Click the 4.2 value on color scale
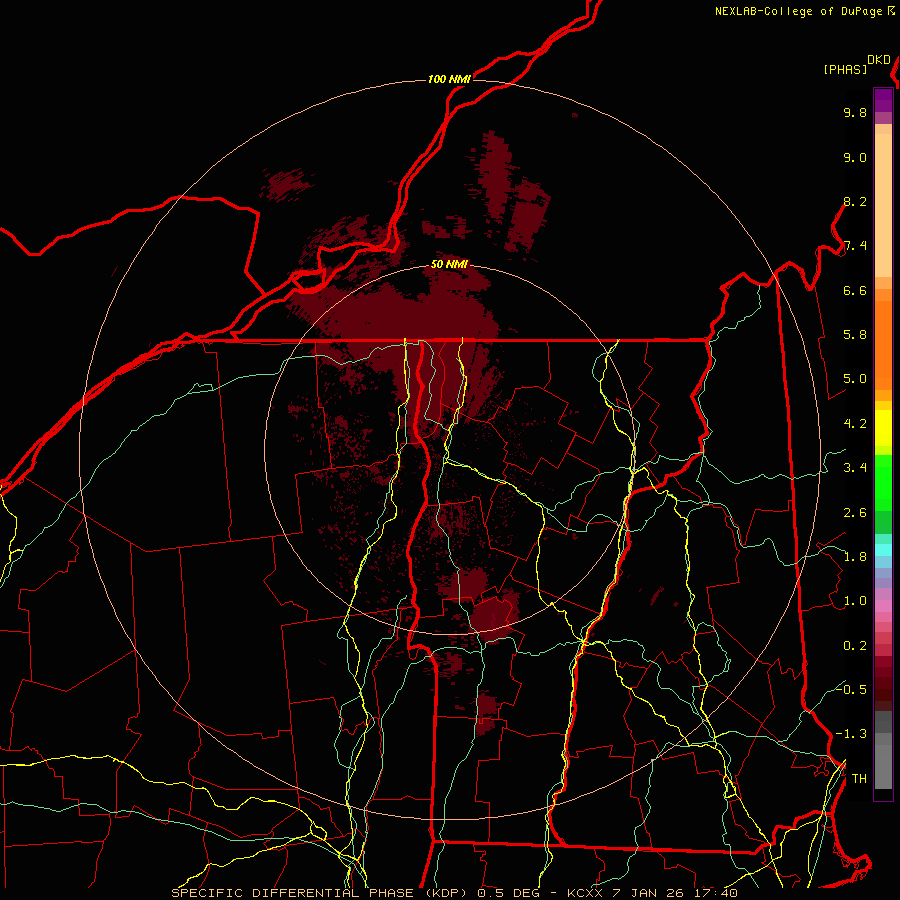 [855, 424]
